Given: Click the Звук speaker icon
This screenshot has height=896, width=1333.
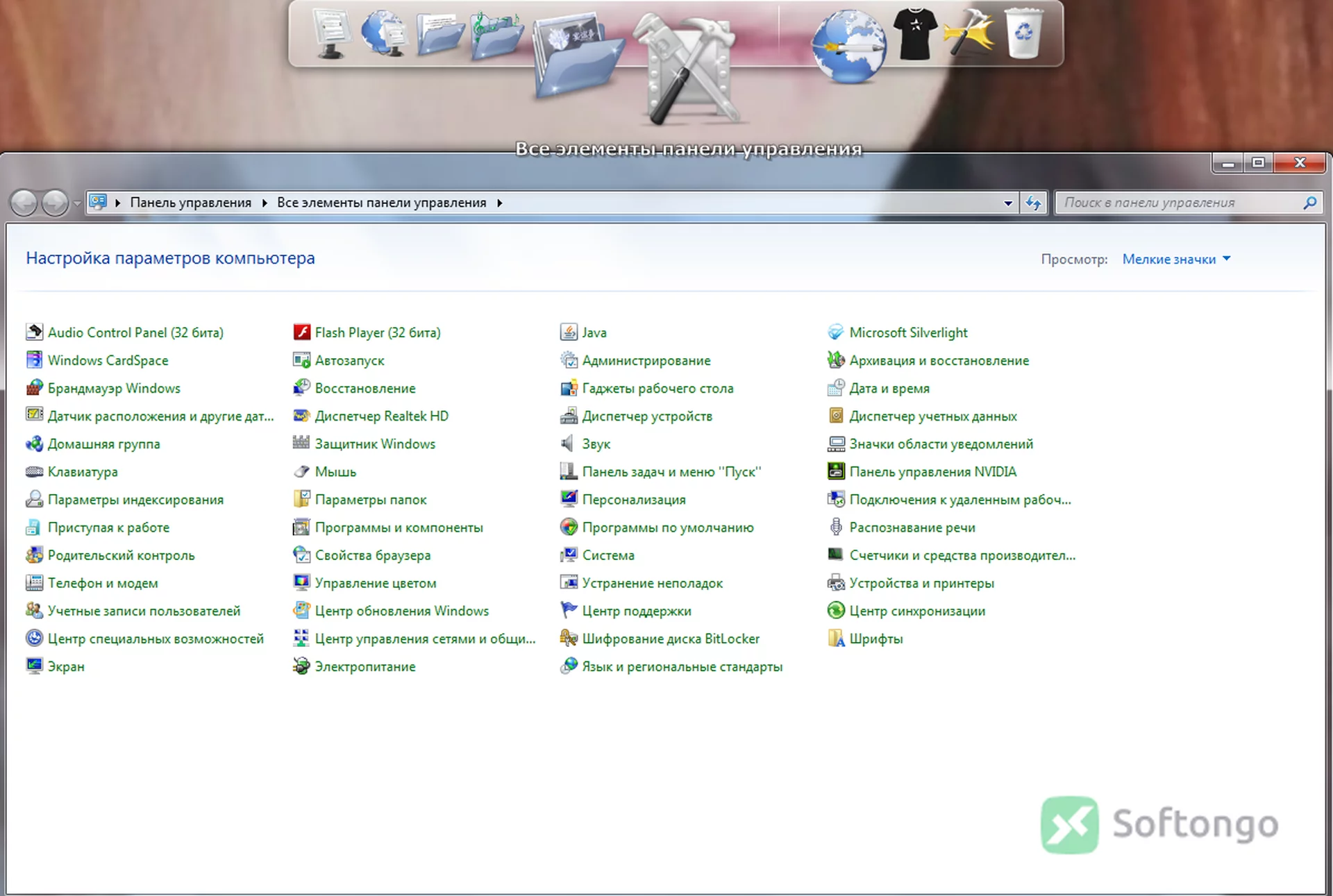Looking at the screenshot, I should 569,443.
